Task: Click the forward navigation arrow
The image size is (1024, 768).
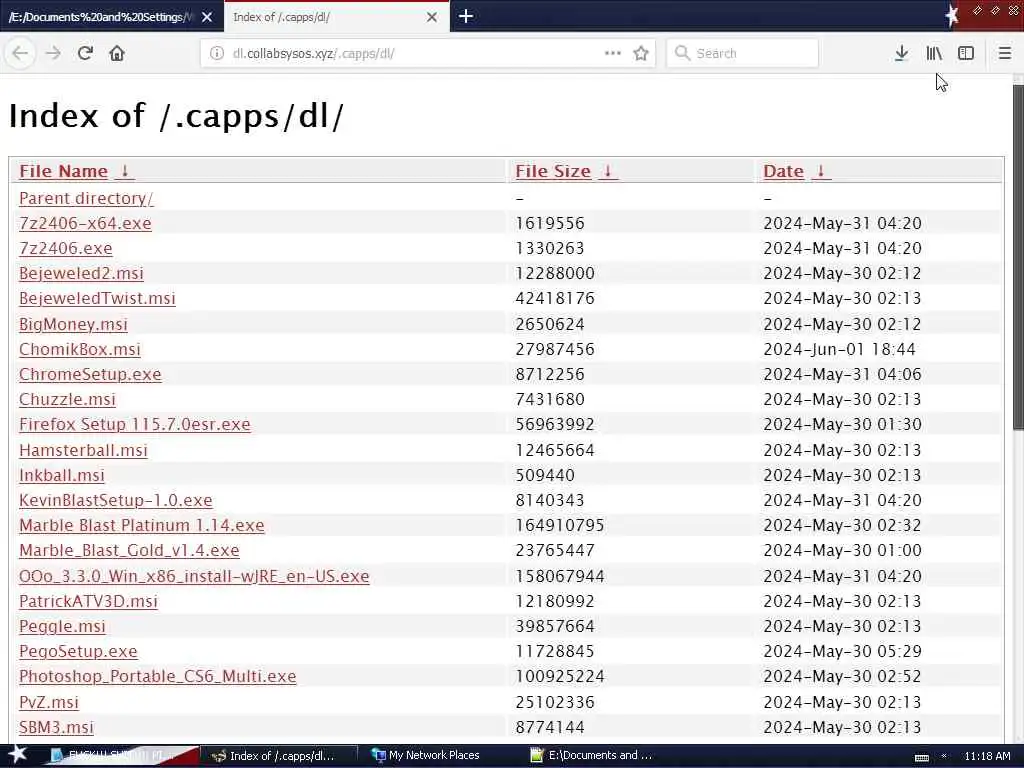Action: pyautogui.click(x=53, y=53)
